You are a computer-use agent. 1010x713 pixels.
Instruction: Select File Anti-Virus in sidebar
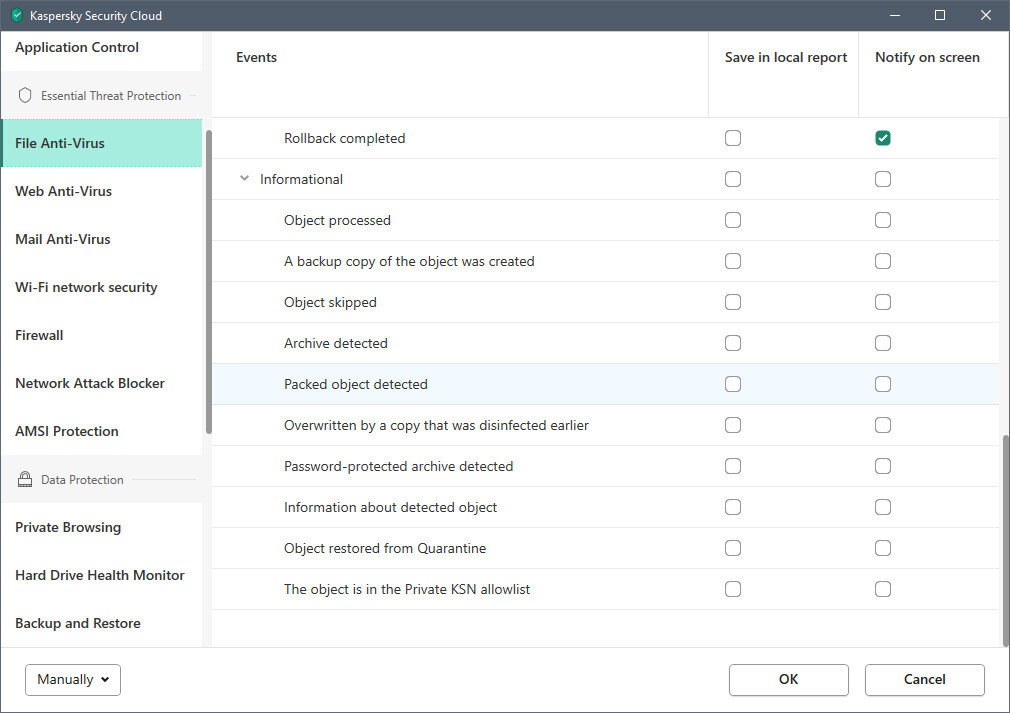pos(101,143)
